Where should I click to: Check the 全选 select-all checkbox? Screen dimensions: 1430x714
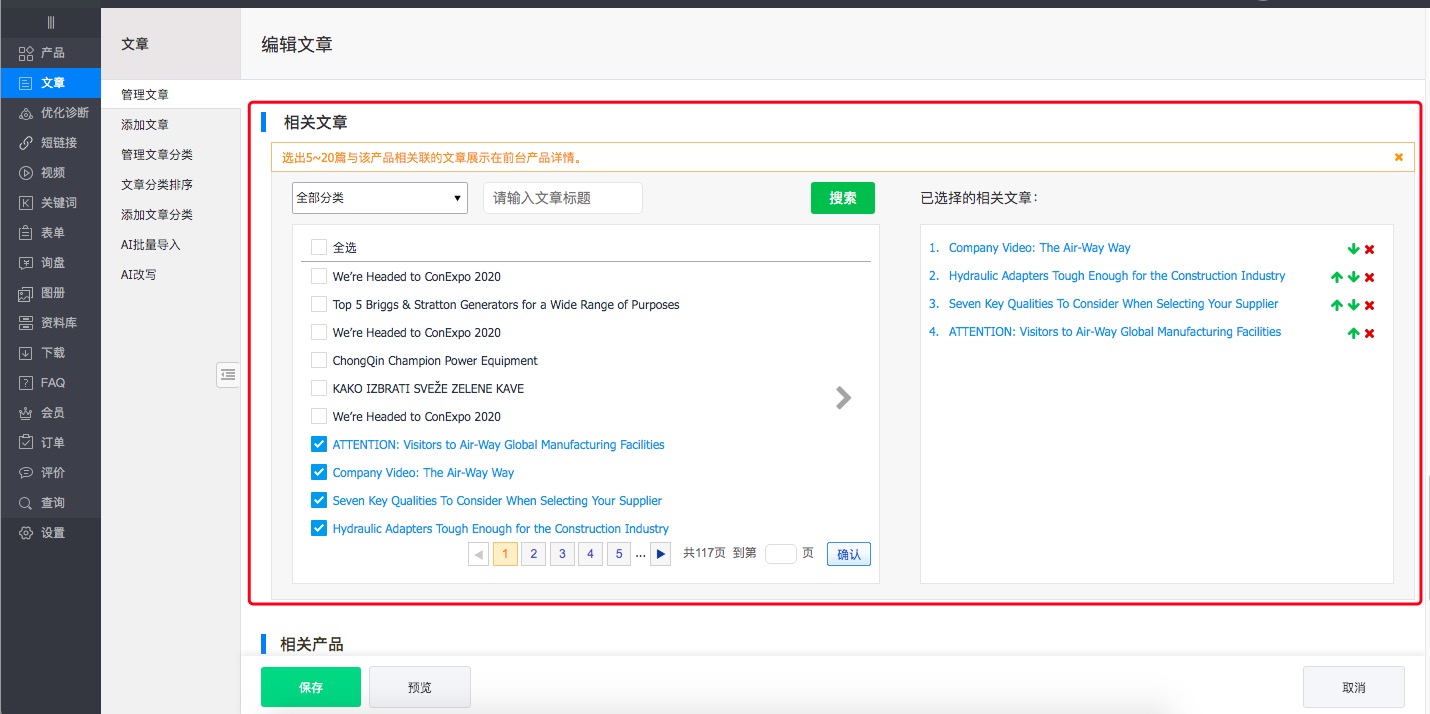319,247
